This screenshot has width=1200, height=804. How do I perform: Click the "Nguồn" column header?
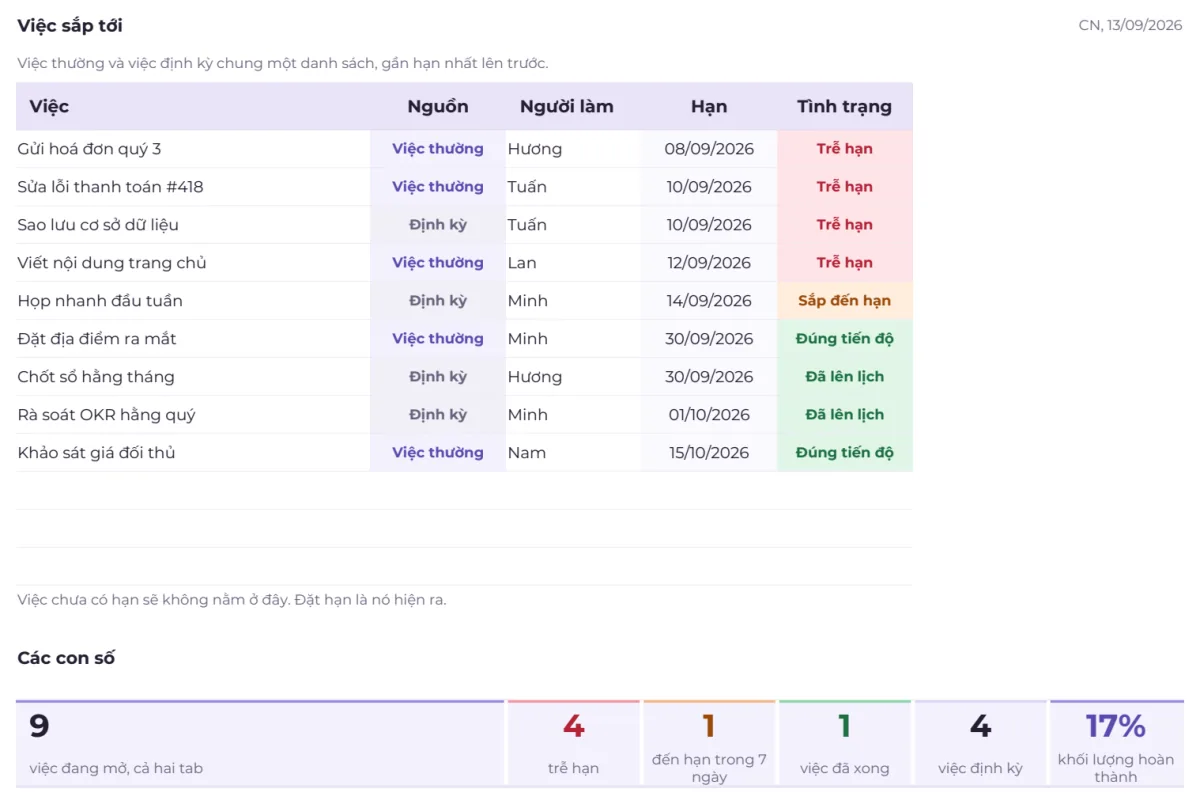pos(438,107)
